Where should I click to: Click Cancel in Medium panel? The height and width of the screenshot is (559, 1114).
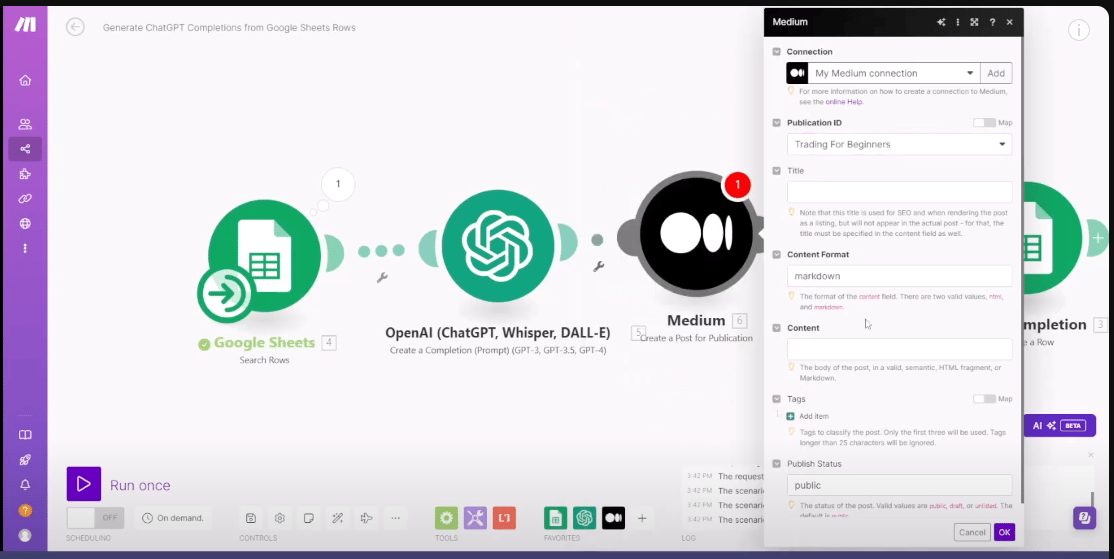[x=972, y=533]
